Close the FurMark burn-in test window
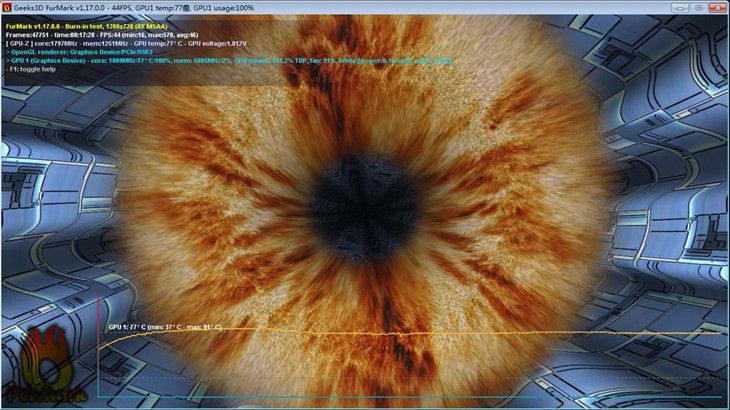 click(717, 8)
